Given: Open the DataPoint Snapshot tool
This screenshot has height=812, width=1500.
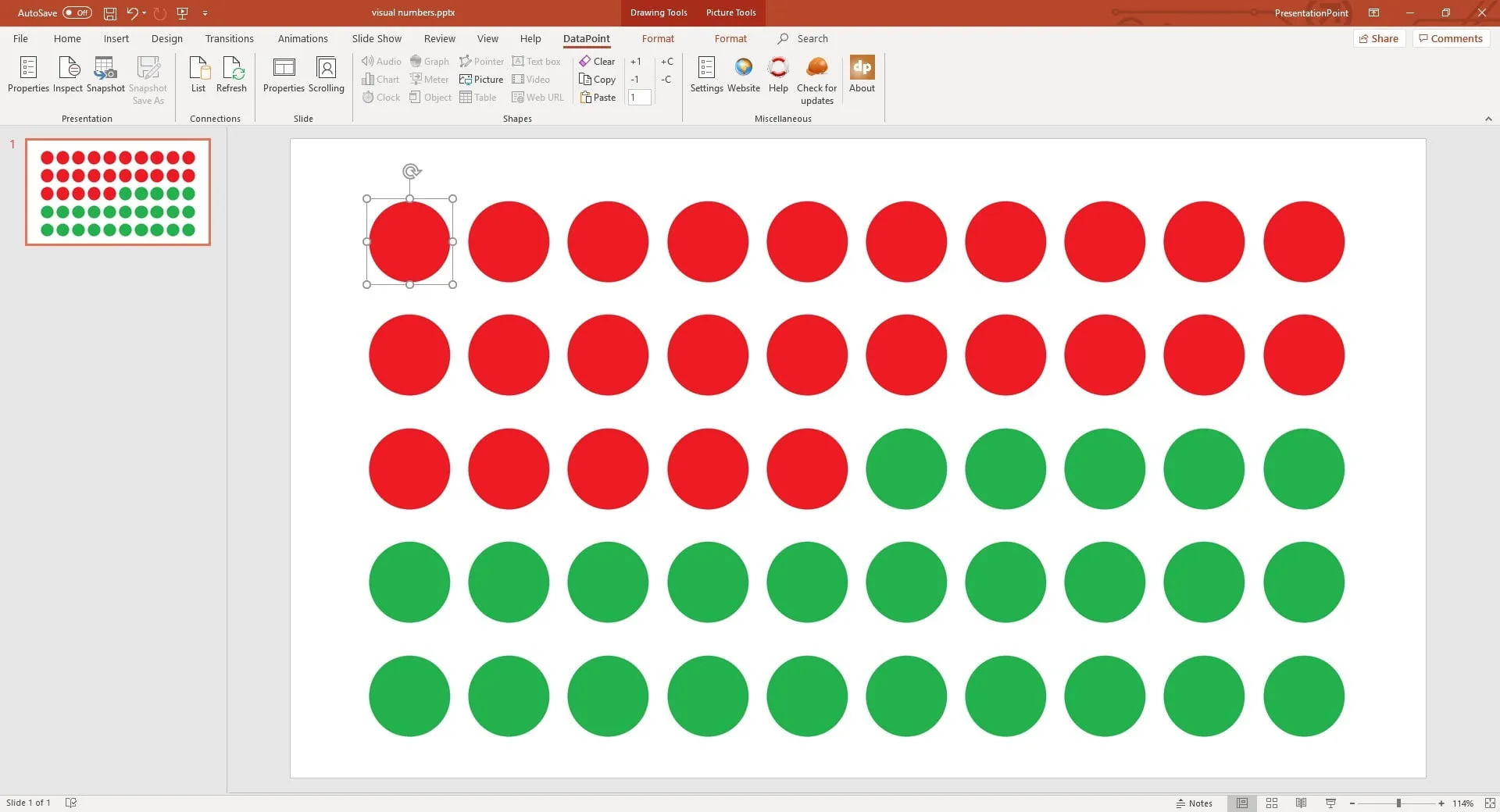Looking at the screenshot, I should click(x=105, y=74).
